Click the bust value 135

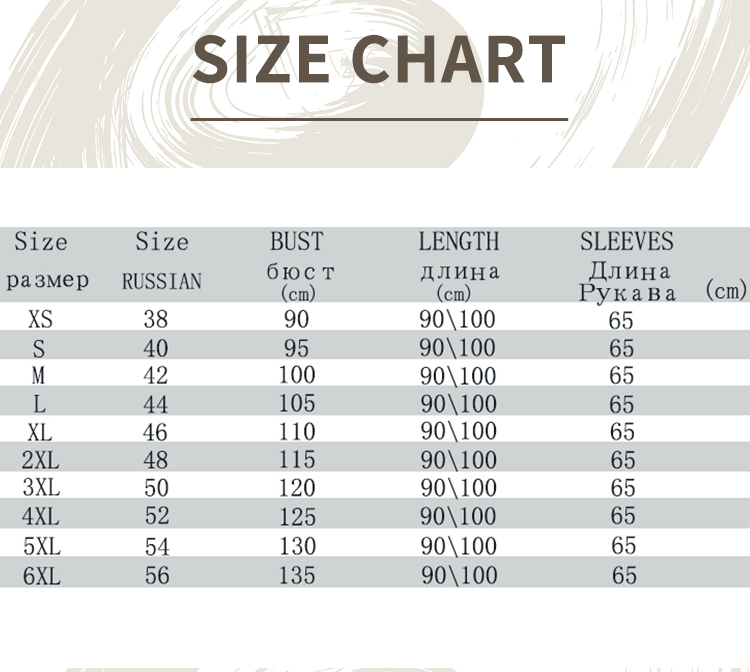296,575
